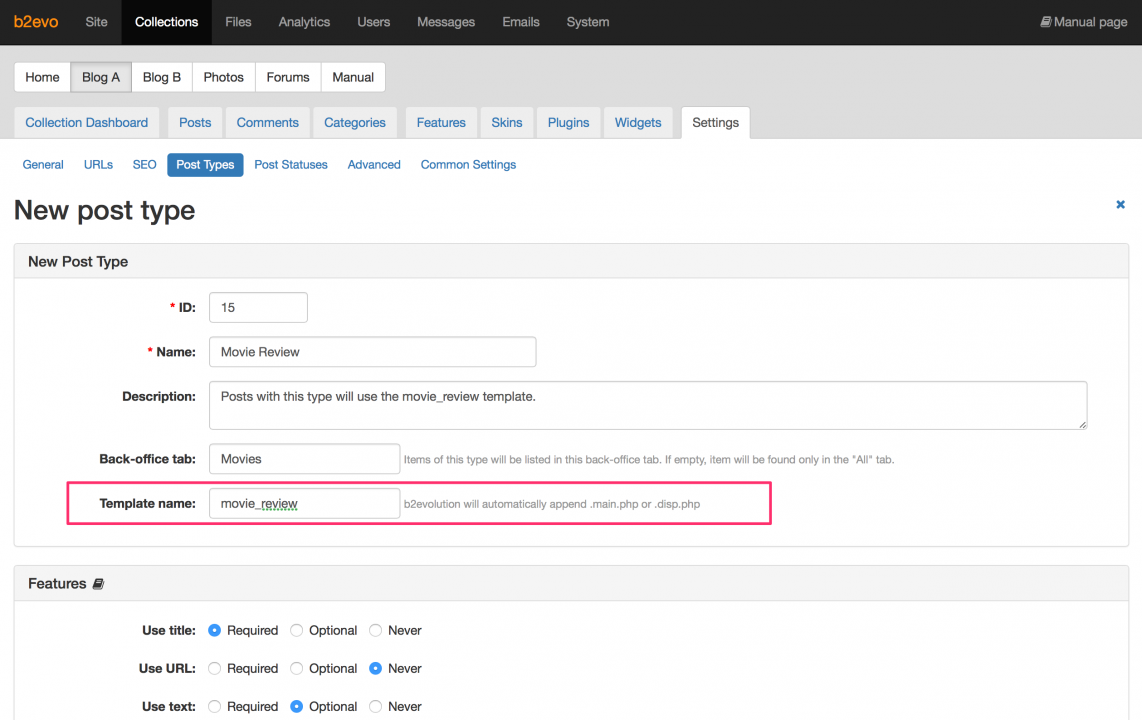Click the Name input field
This screenshot has width=1142, height=720.
tap(373, 352)
